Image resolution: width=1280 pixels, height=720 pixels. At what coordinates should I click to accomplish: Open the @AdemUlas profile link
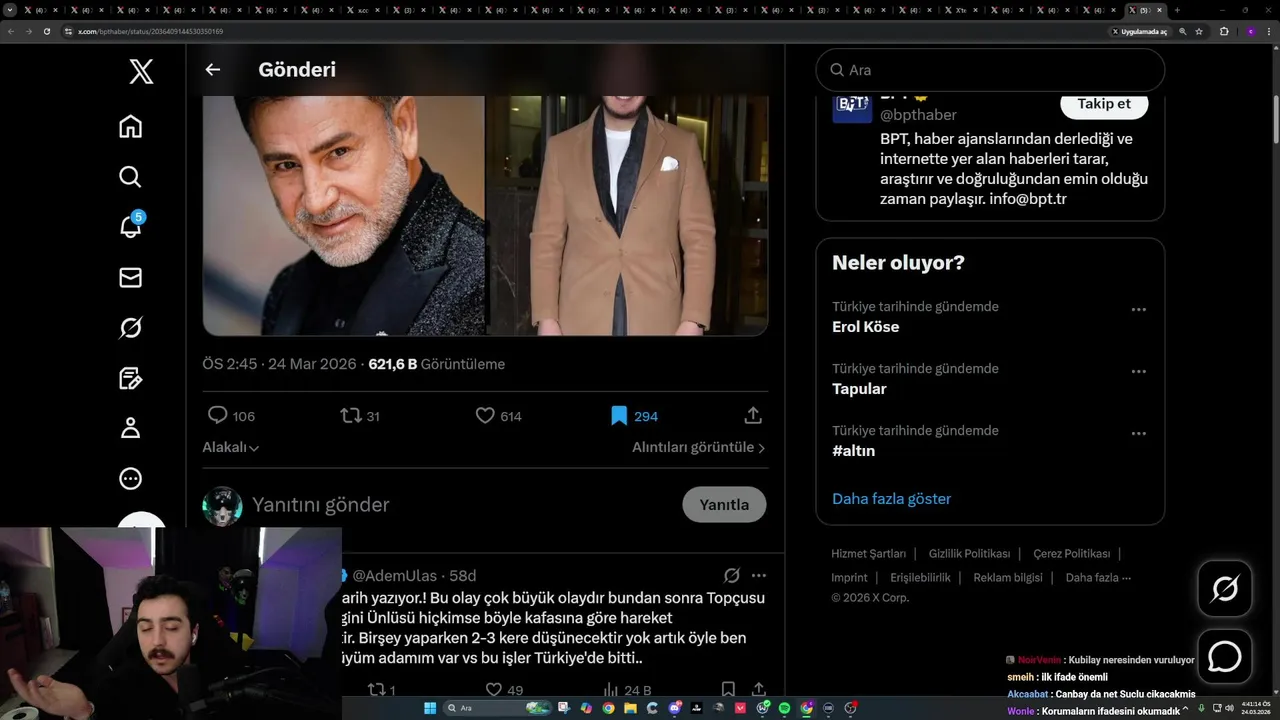[x=394, y=575]
